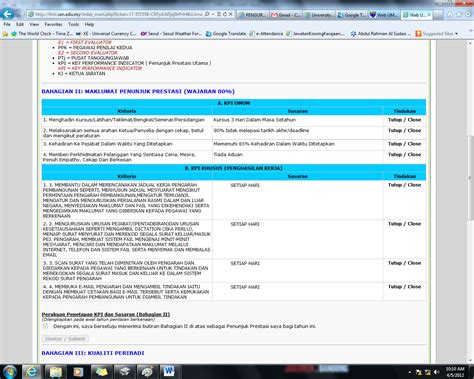
Task: Switch to the PENGUR... browser tab
Action: [253, 15]
